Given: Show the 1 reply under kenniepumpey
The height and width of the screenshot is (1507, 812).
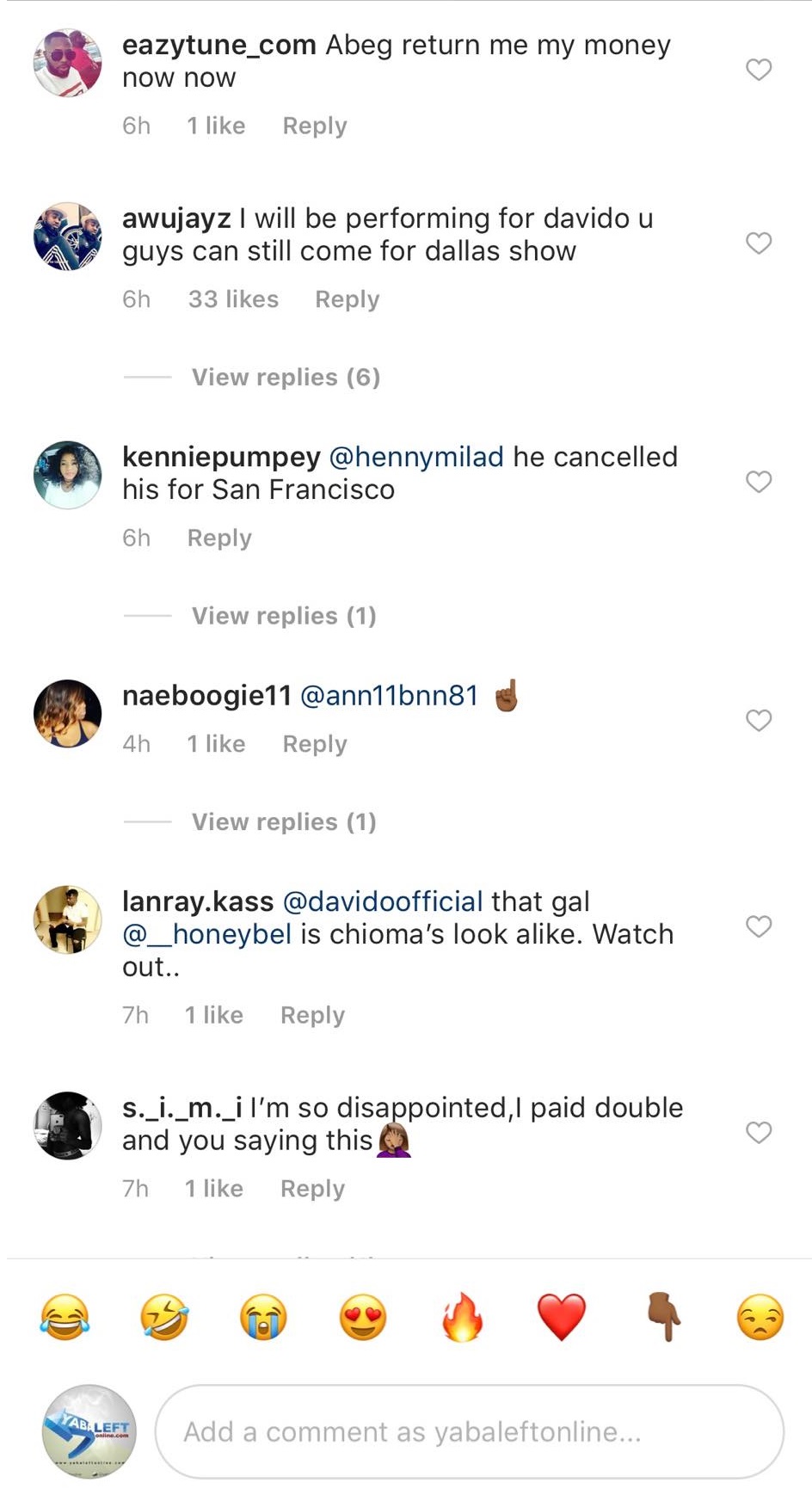Looking at the screenshot, I should click(284, 616).
